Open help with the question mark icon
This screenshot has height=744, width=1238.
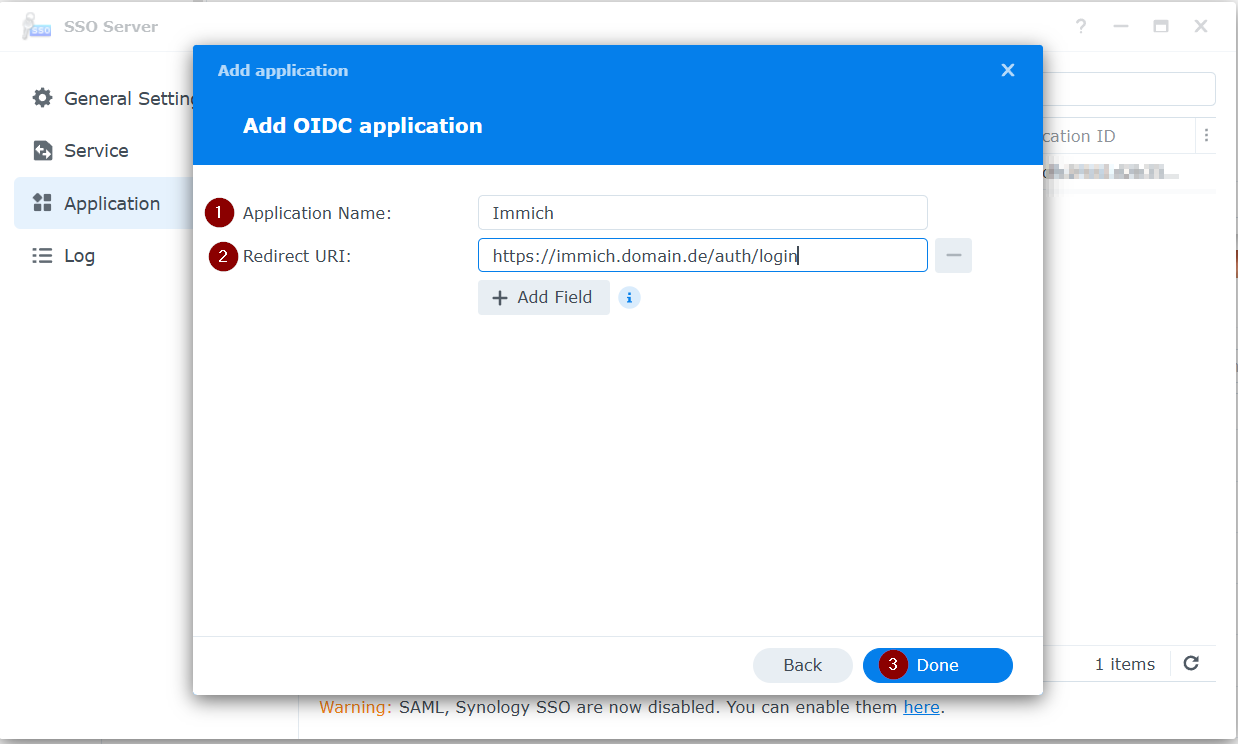[1081, 27]
